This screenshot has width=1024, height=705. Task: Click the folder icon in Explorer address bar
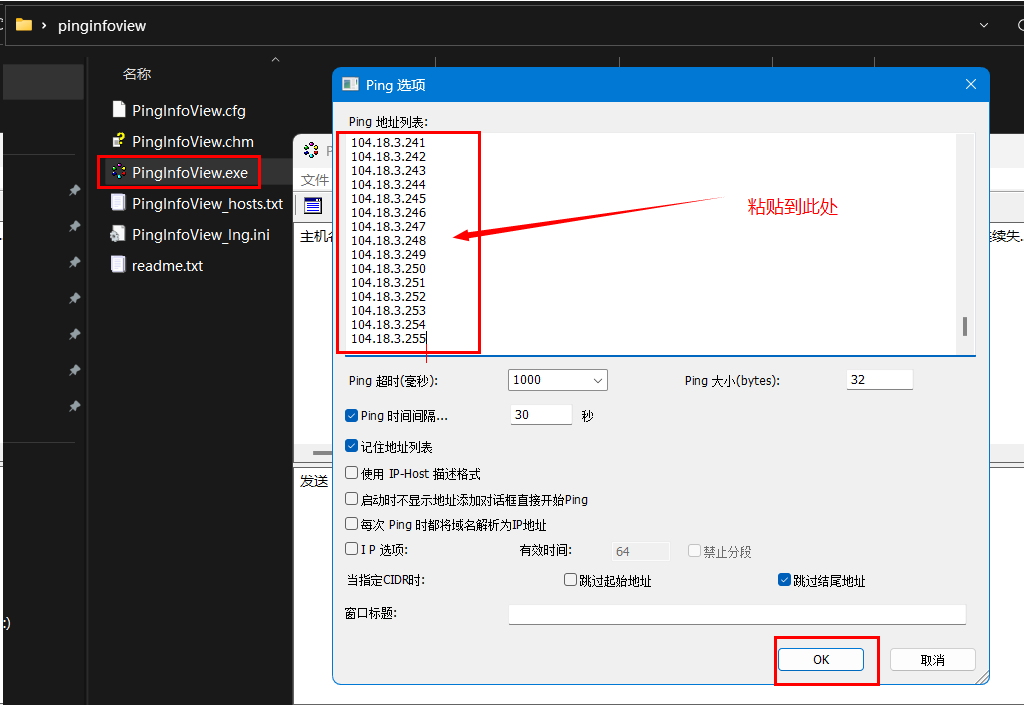(x=24, y=25)
